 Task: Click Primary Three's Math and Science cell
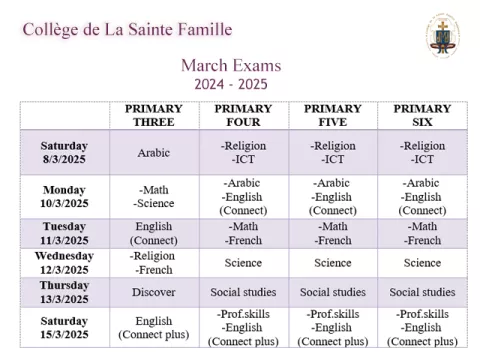click(x=154, y=196)
